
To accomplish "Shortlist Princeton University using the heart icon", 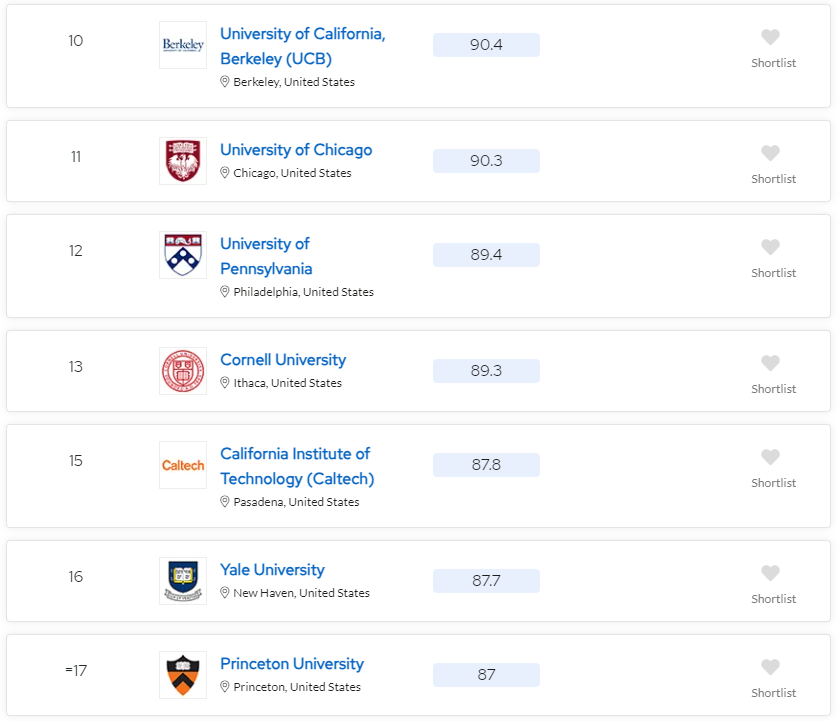I will [x=771, y=667].
